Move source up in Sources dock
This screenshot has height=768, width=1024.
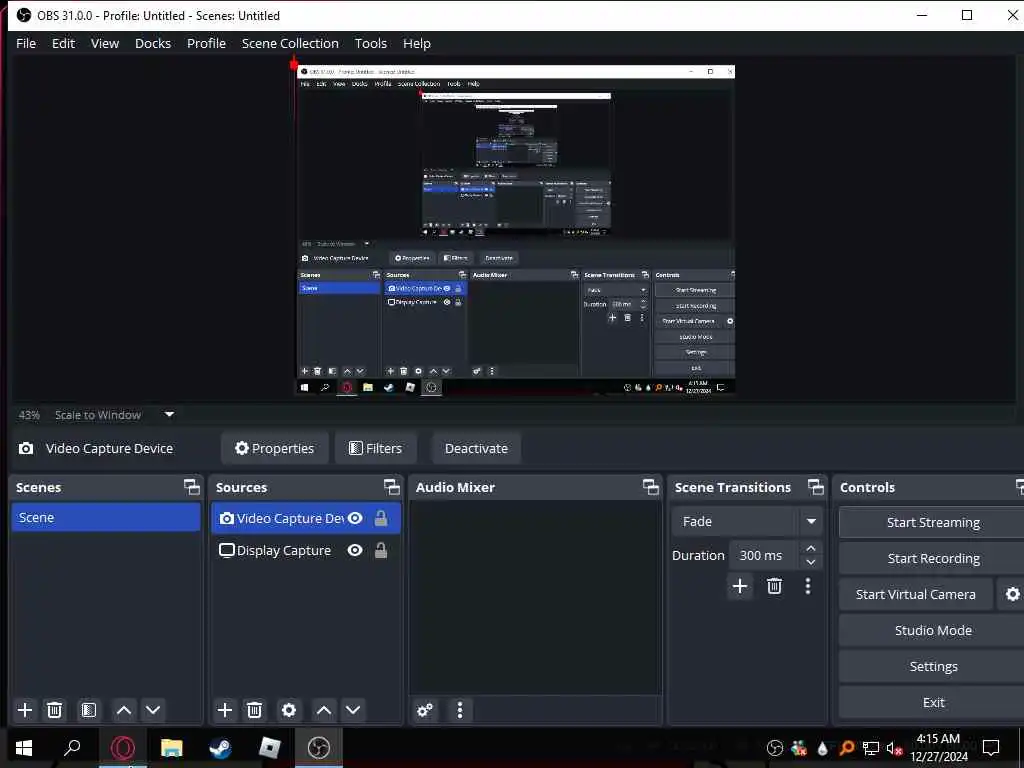323,710
